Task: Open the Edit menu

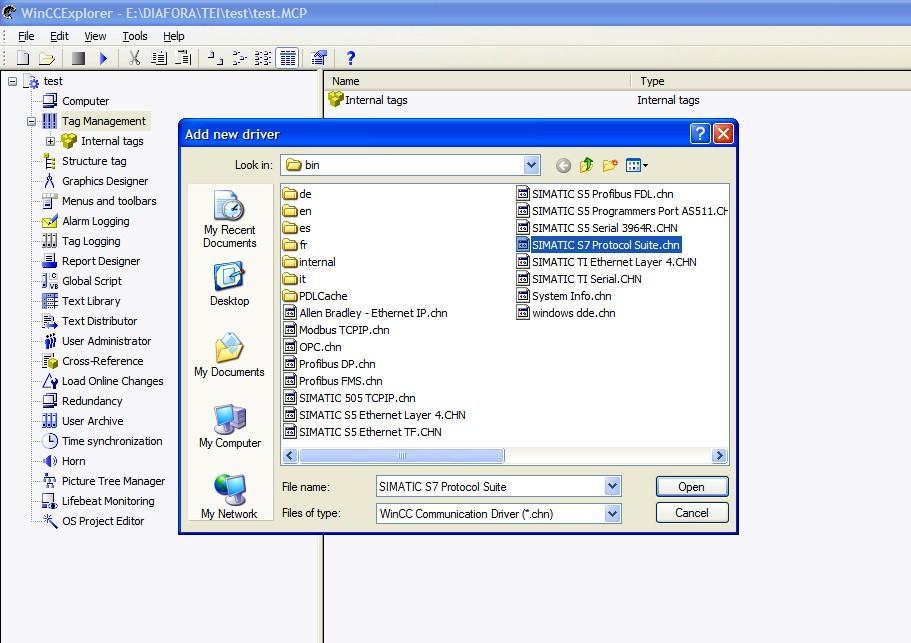Action: point(59,36)
